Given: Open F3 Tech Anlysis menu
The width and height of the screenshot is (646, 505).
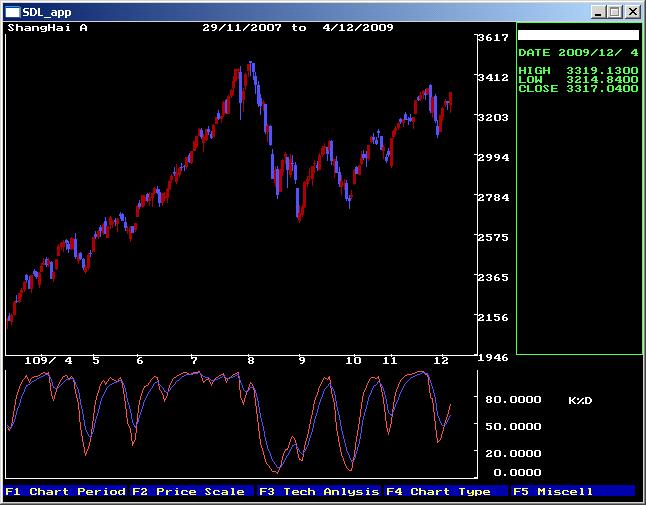Looking at the screenshot, I should 318,491.
